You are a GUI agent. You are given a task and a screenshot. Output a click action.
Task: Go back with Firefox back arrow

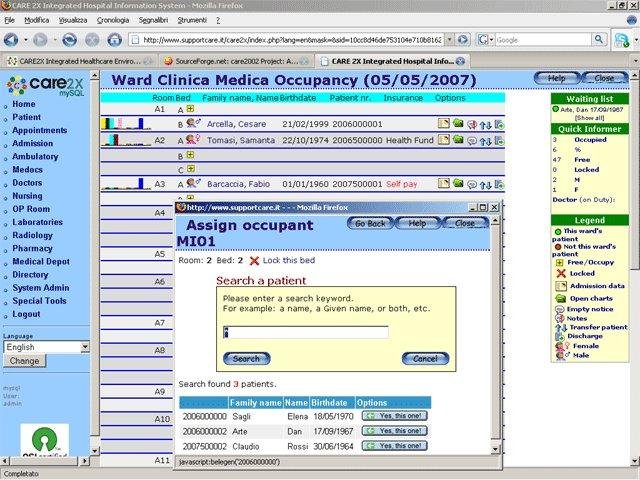(x=11, y=40)
